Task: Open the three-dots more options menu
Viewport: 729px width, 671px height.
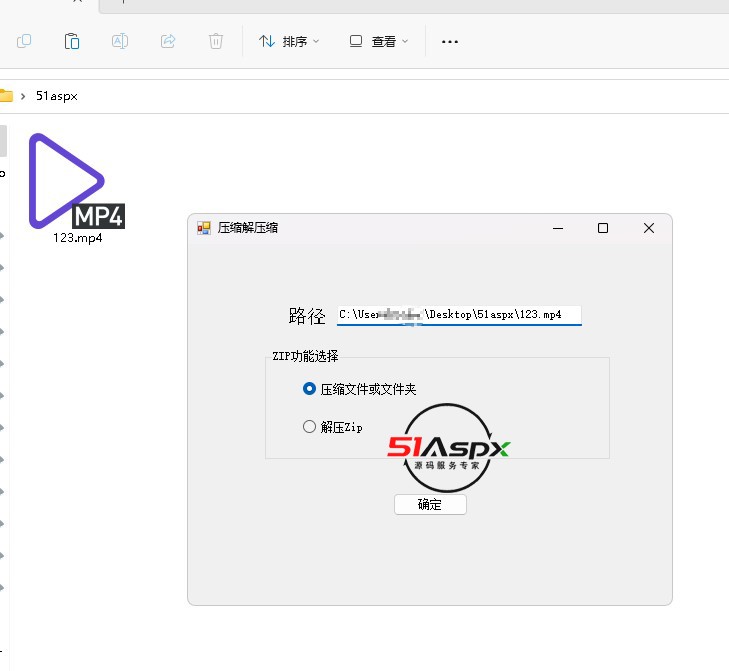Action: (x=450, y=42)
